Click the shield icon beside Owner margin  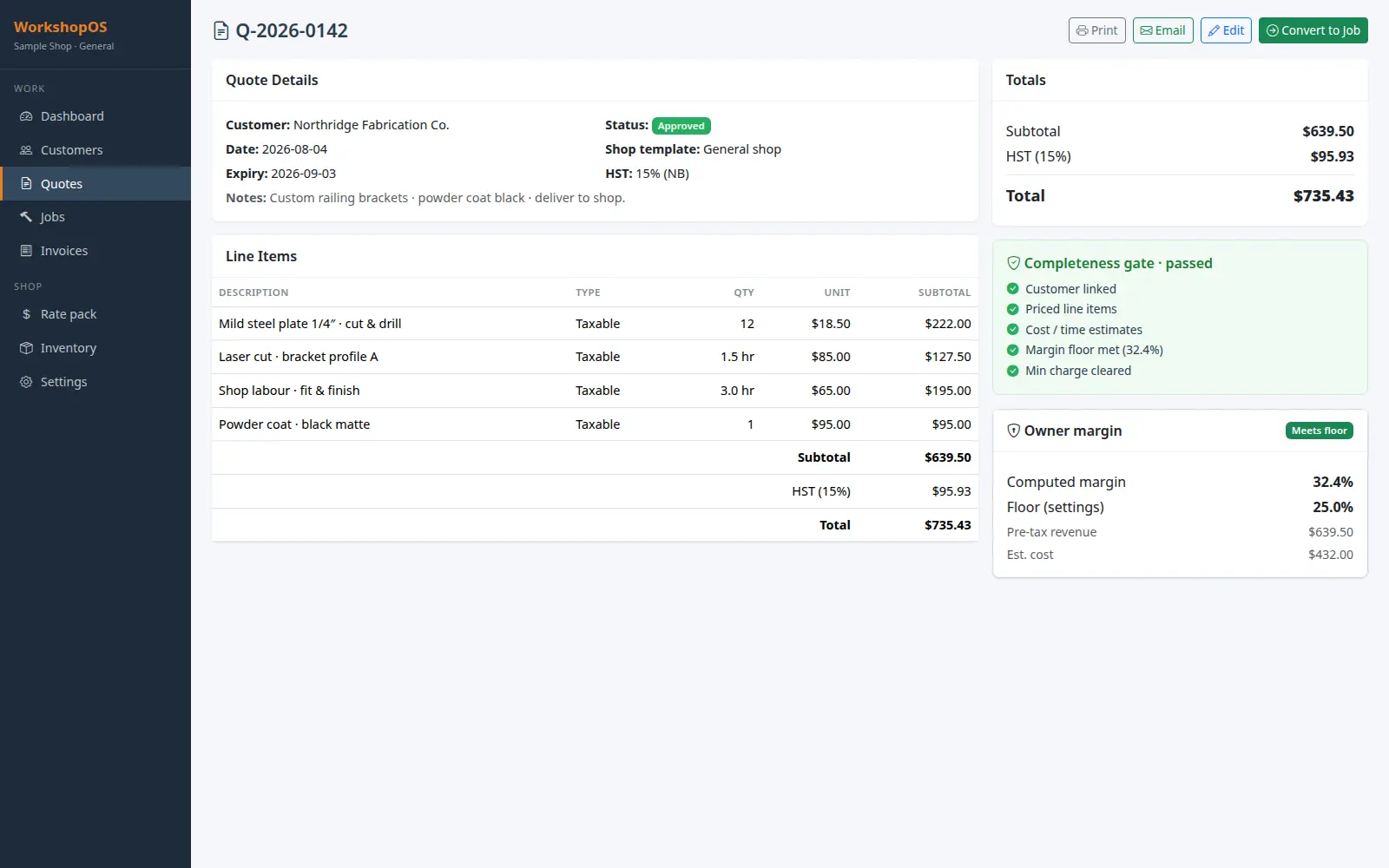[1013, 431]
